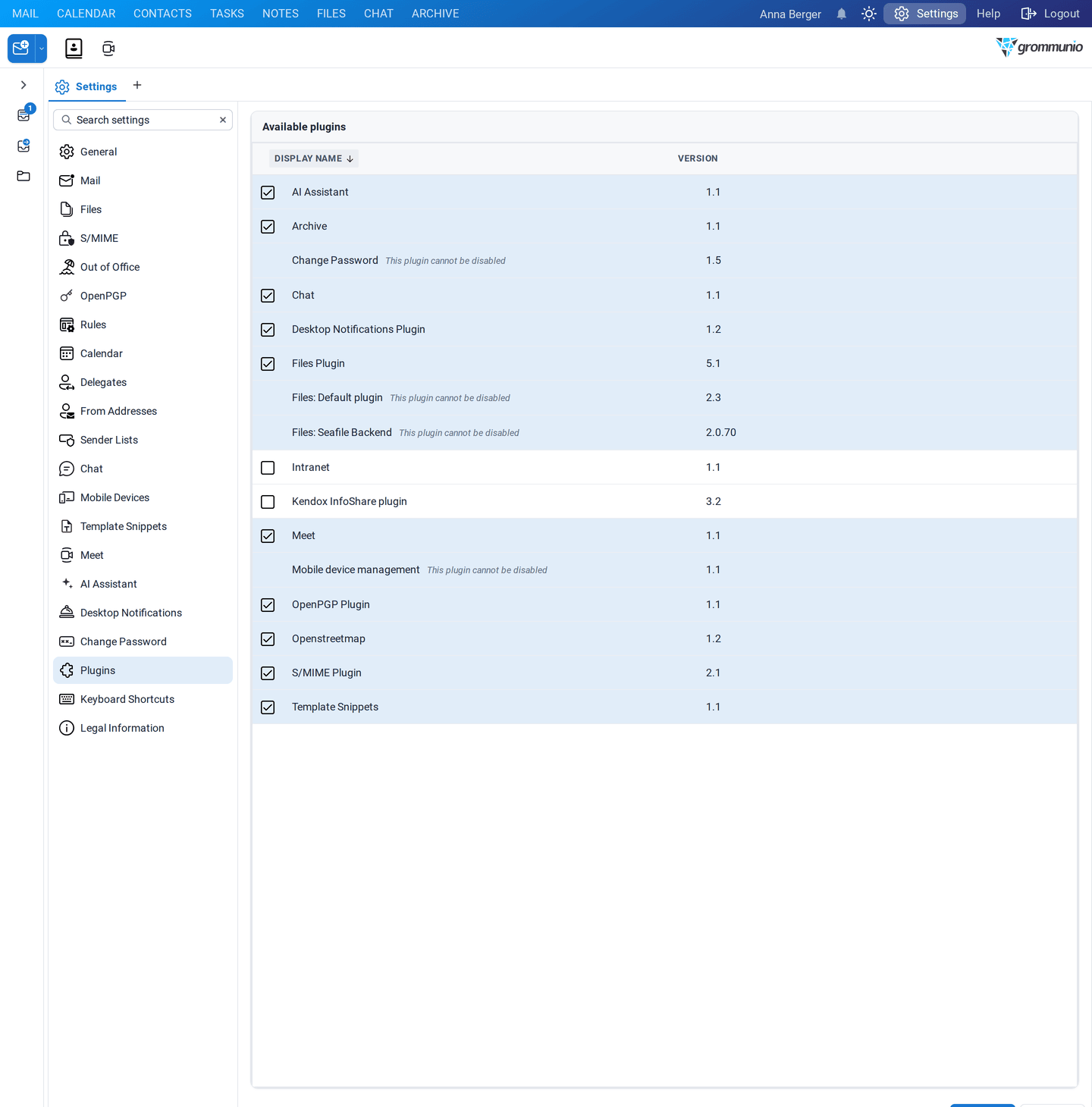Screen dimensions: 1092x1107
Task: Sort plugins by Version column
Action: (x=698, y=158)
